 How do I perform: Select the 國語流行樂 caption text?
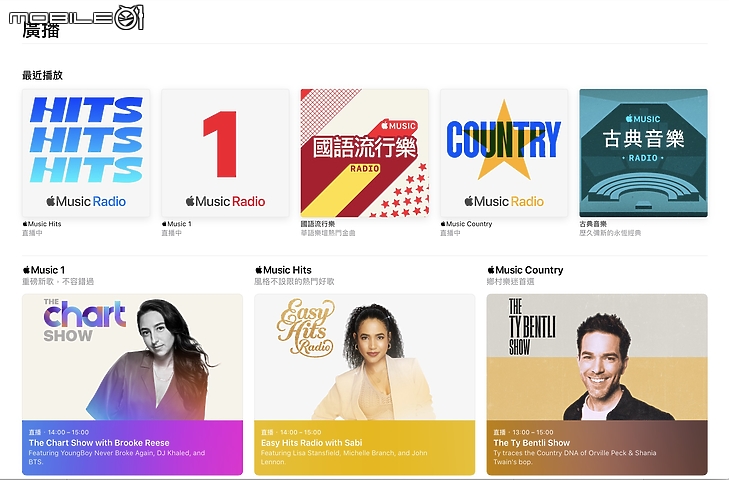[318, 224]
